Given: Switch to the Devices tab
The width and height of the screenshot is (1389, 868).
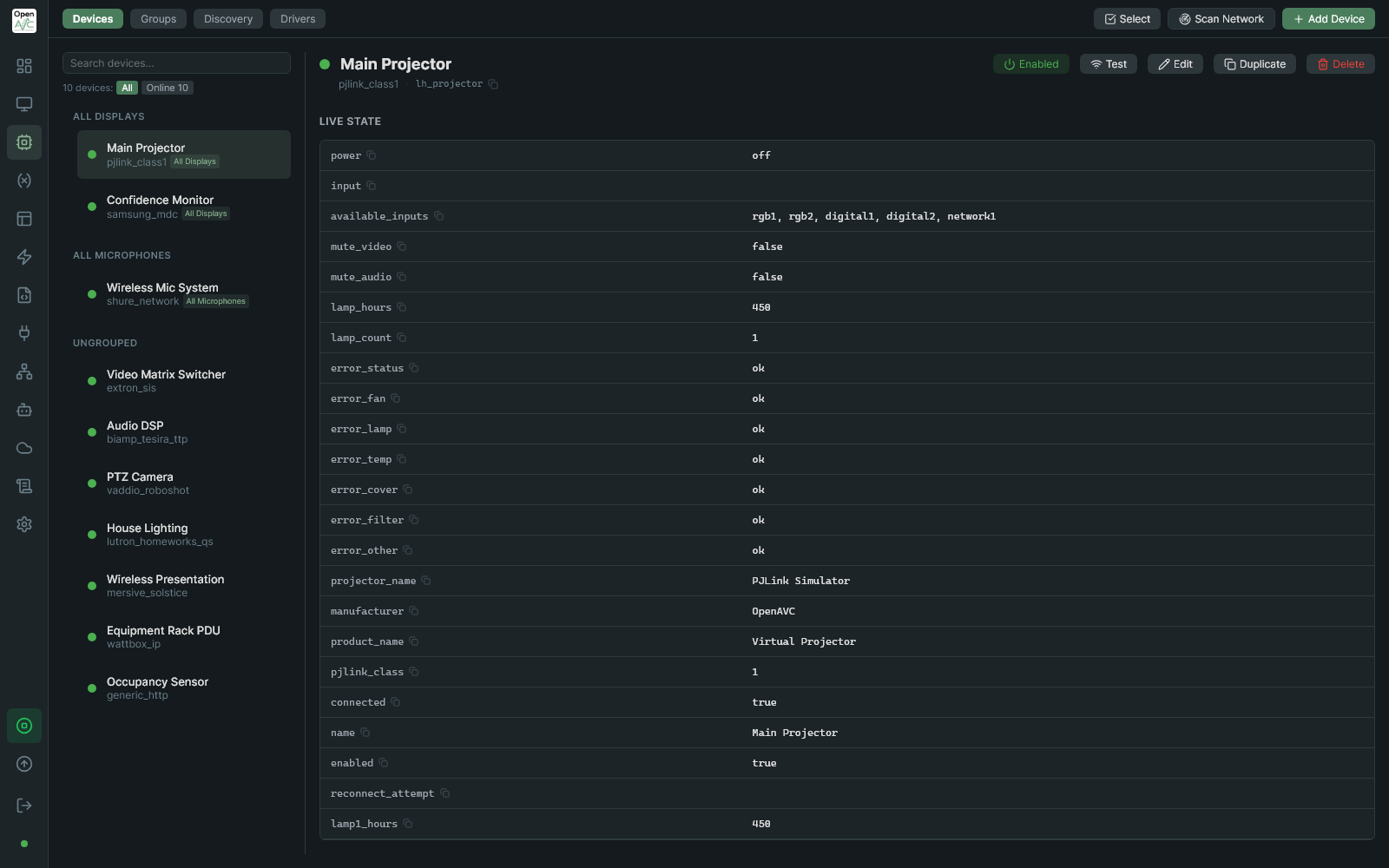Looking at the screenshot, I should [93, 19].
